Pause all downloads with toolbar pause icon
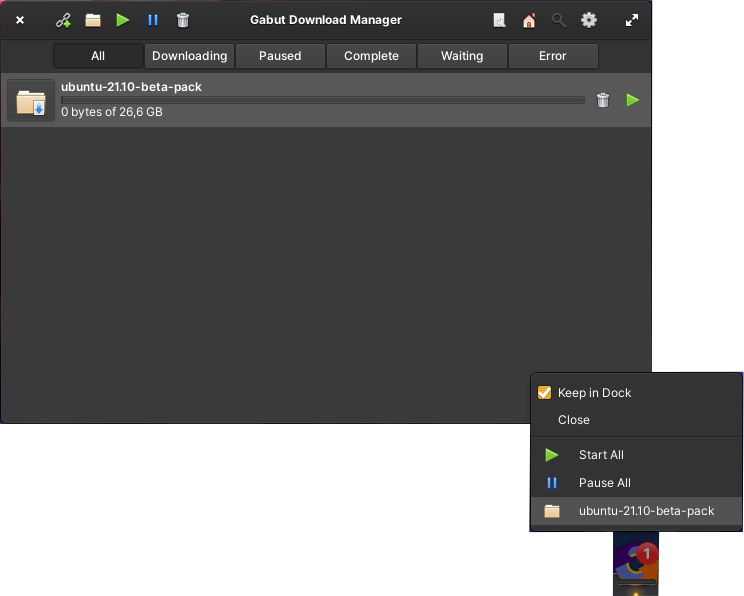This screenshot has width=744, height=596. click(153, 20)
